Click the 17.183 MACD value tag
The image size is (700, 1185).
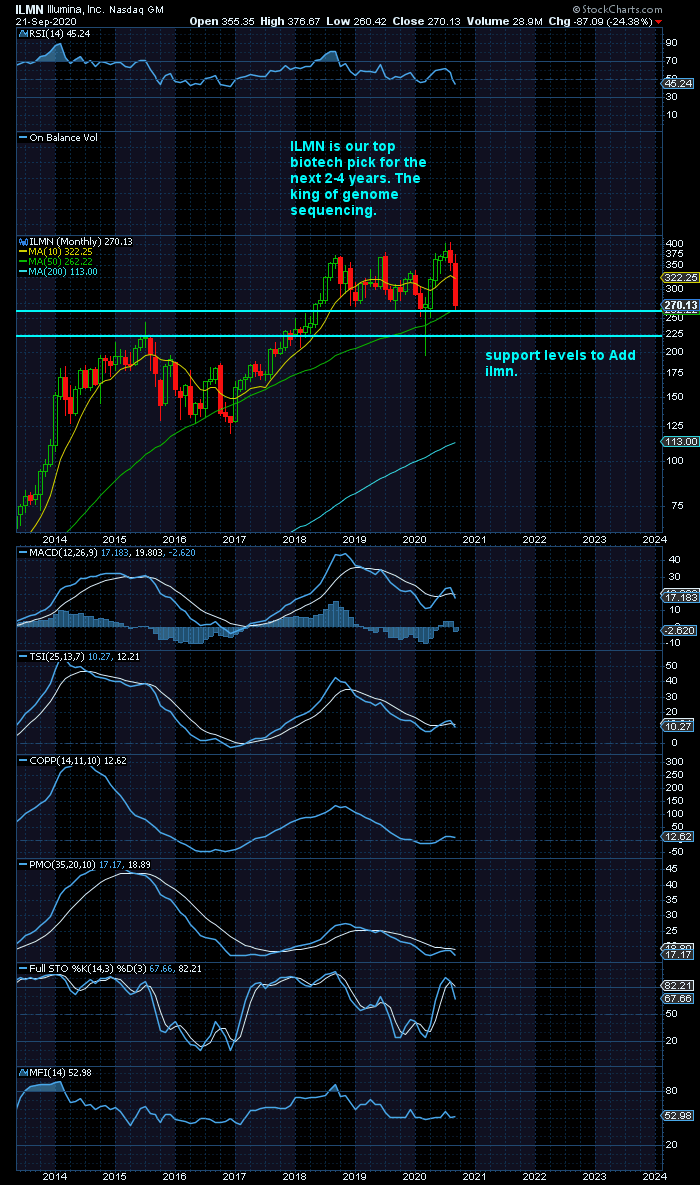tap(680, 598)
